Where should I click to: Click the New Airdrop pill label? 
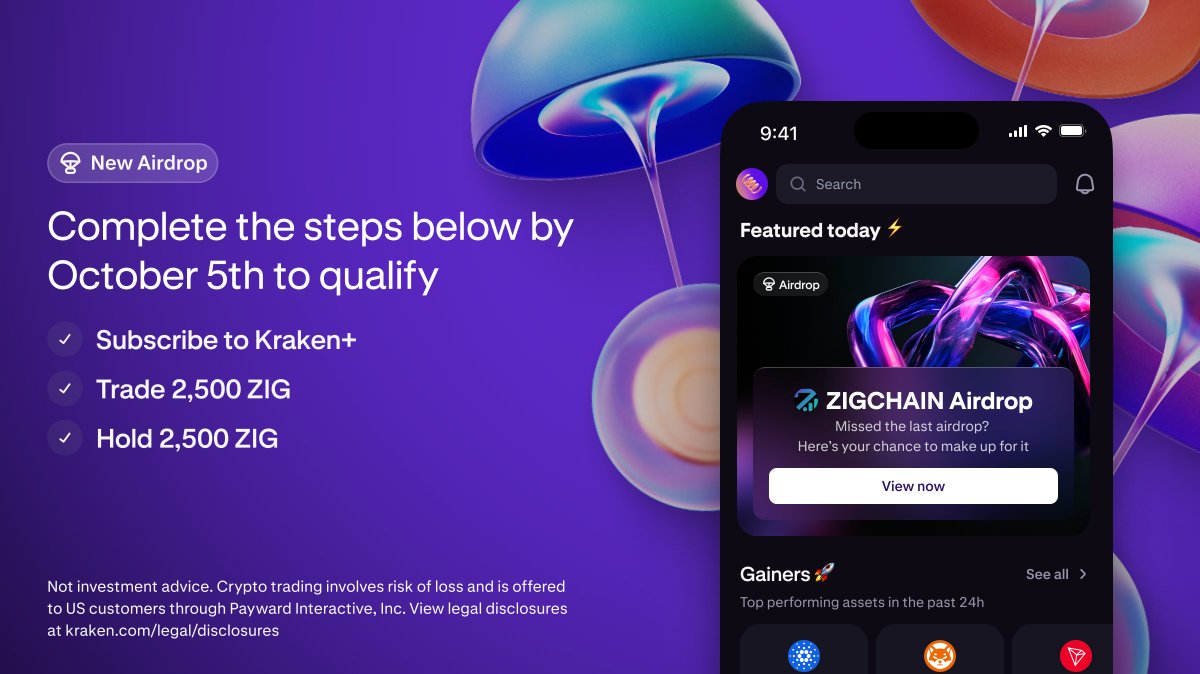coord(132,163)
